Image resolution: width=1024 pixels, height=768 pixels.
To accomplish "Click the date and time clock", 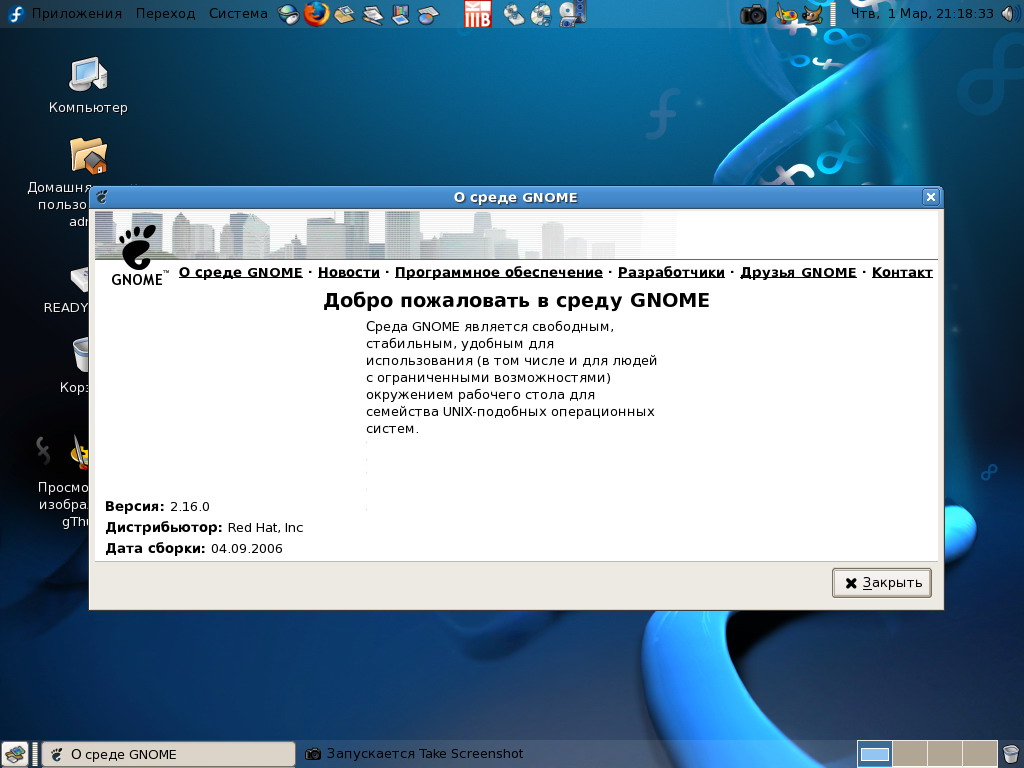I will point(922,14).
